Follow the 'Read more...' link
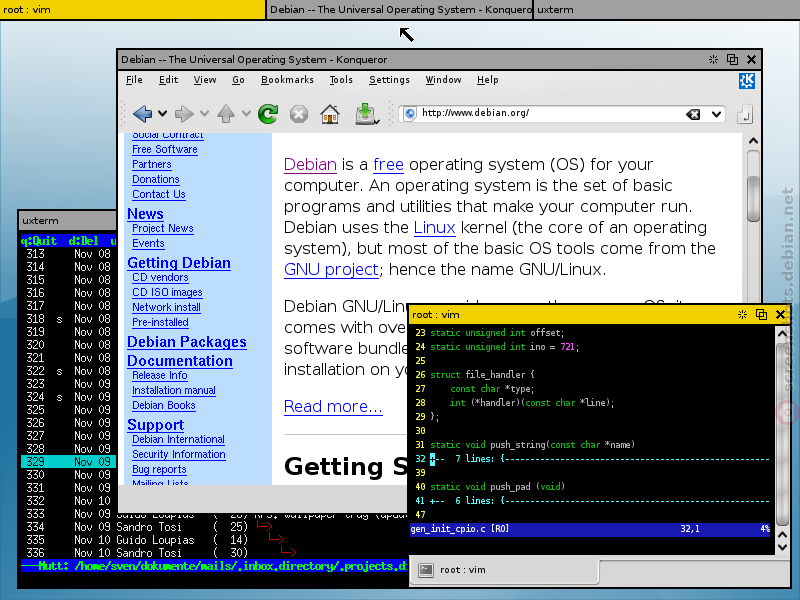Screen dimensions: 800x600 [333, 407]
